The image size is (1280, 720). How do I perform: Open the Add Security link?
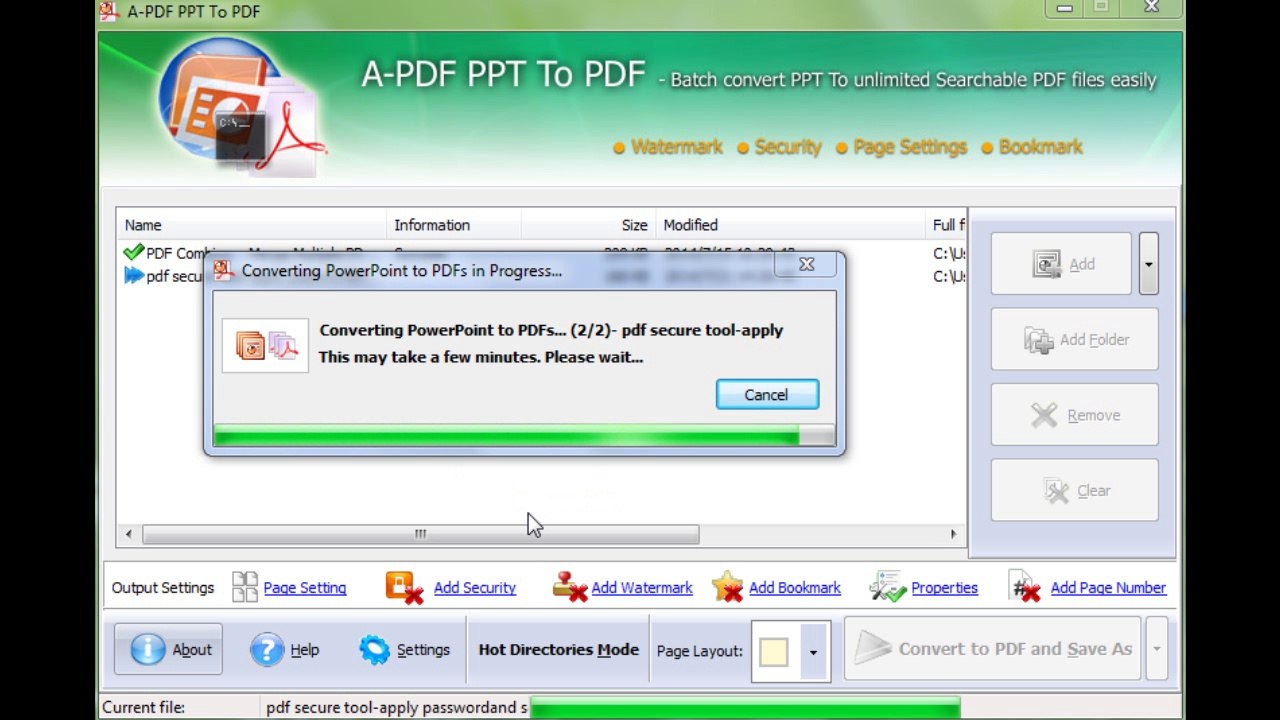(475, 588)
